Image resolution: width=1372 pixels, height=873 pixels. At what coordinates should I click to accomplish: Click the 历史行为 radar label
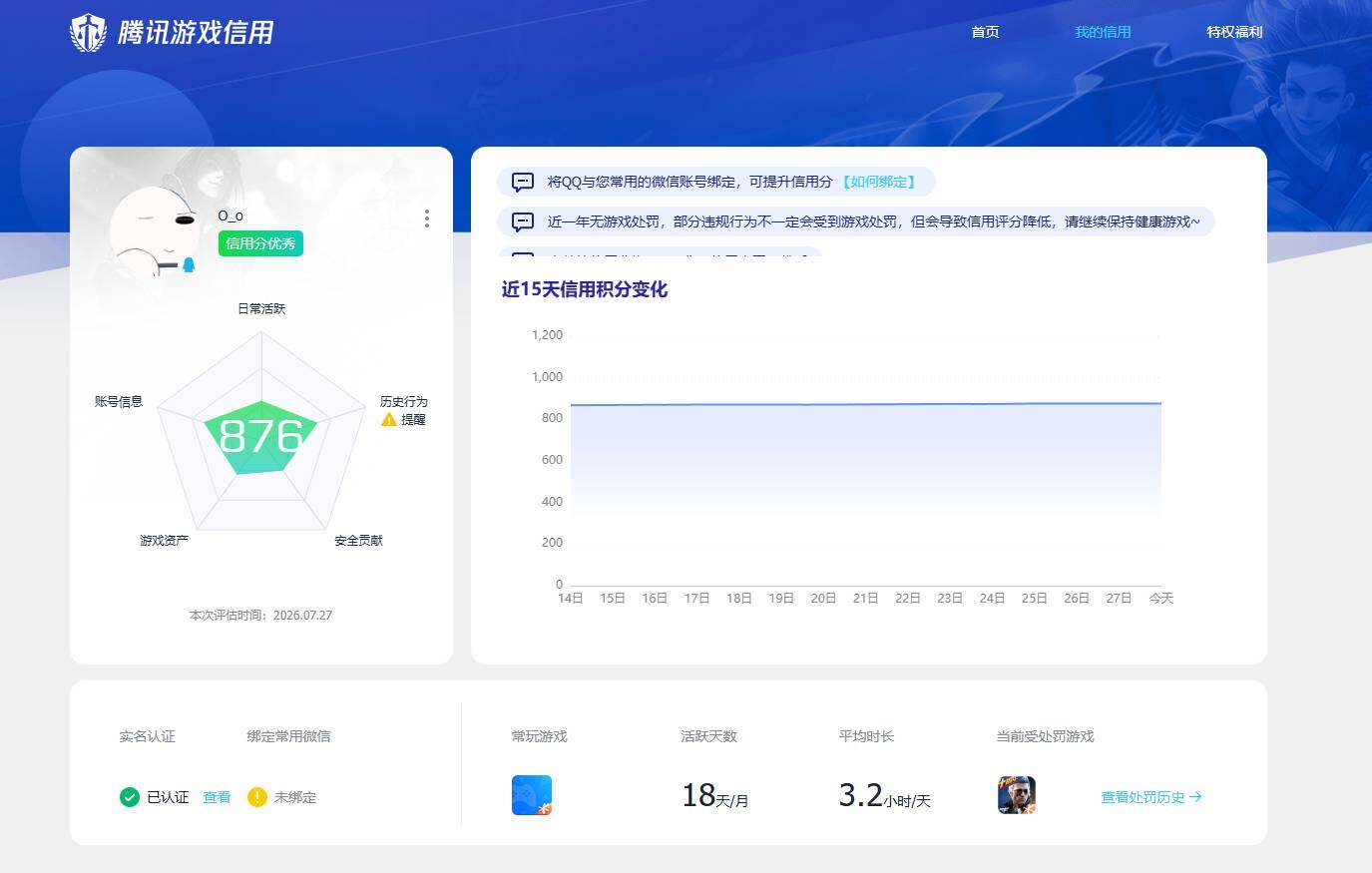403,401
